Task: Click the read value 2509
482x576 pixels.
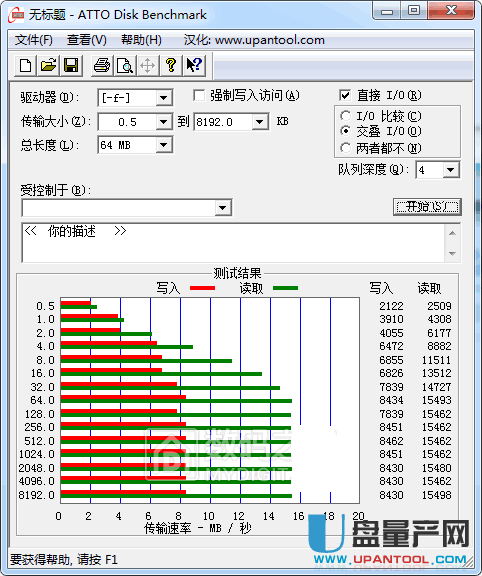Action: point(439,306)
